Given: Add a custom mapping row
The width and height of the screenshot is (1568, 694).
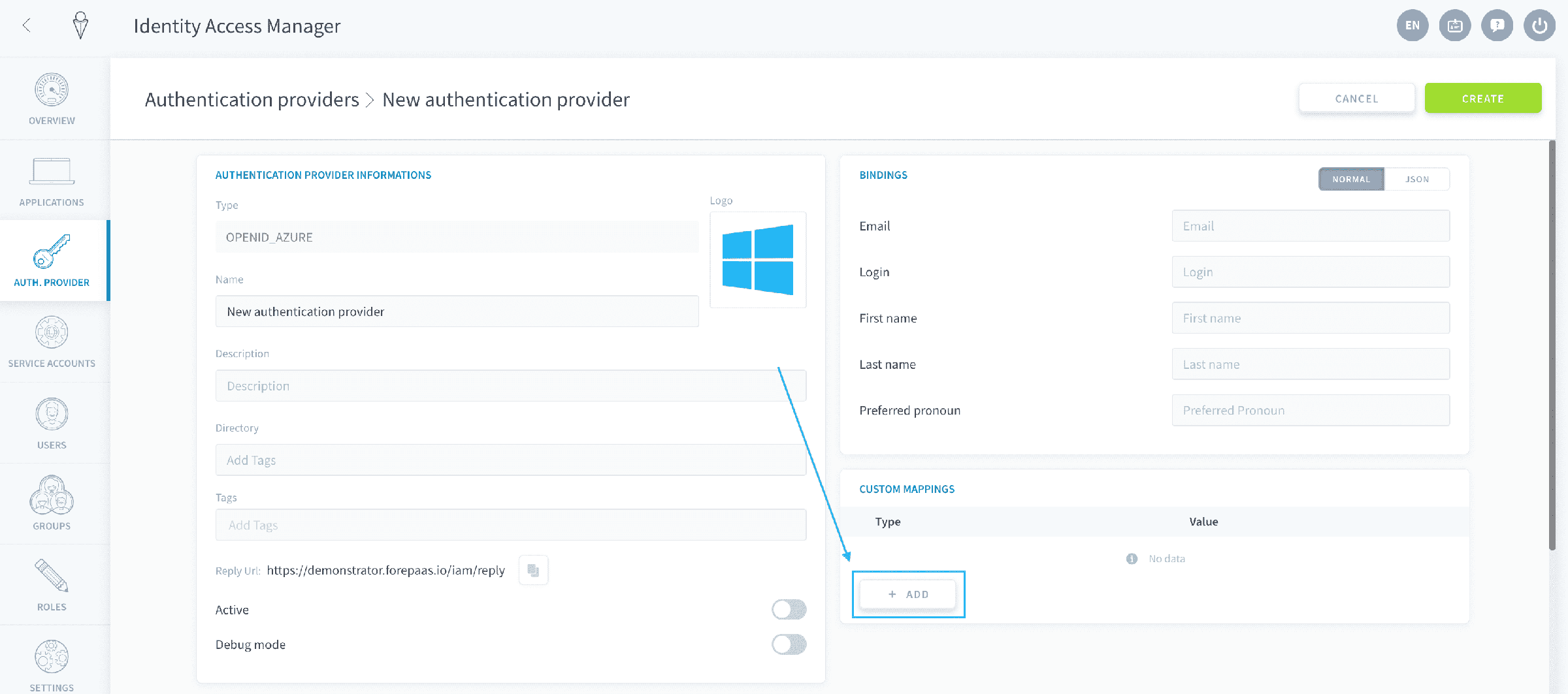Looking at the screenshot, I should pos(908,594).
